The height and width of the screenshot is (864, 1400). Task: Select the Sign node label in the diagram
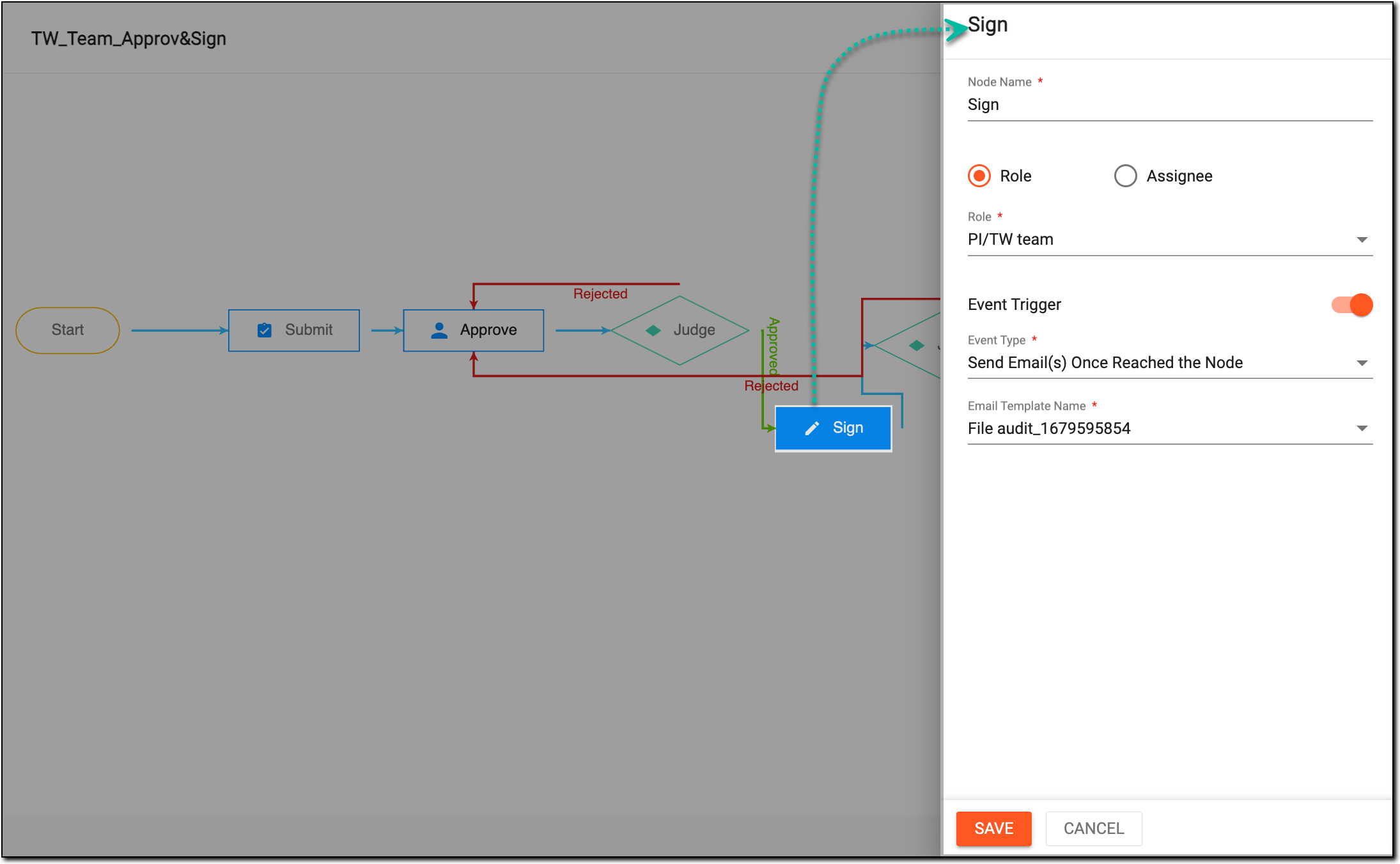(x=848, y=428)
